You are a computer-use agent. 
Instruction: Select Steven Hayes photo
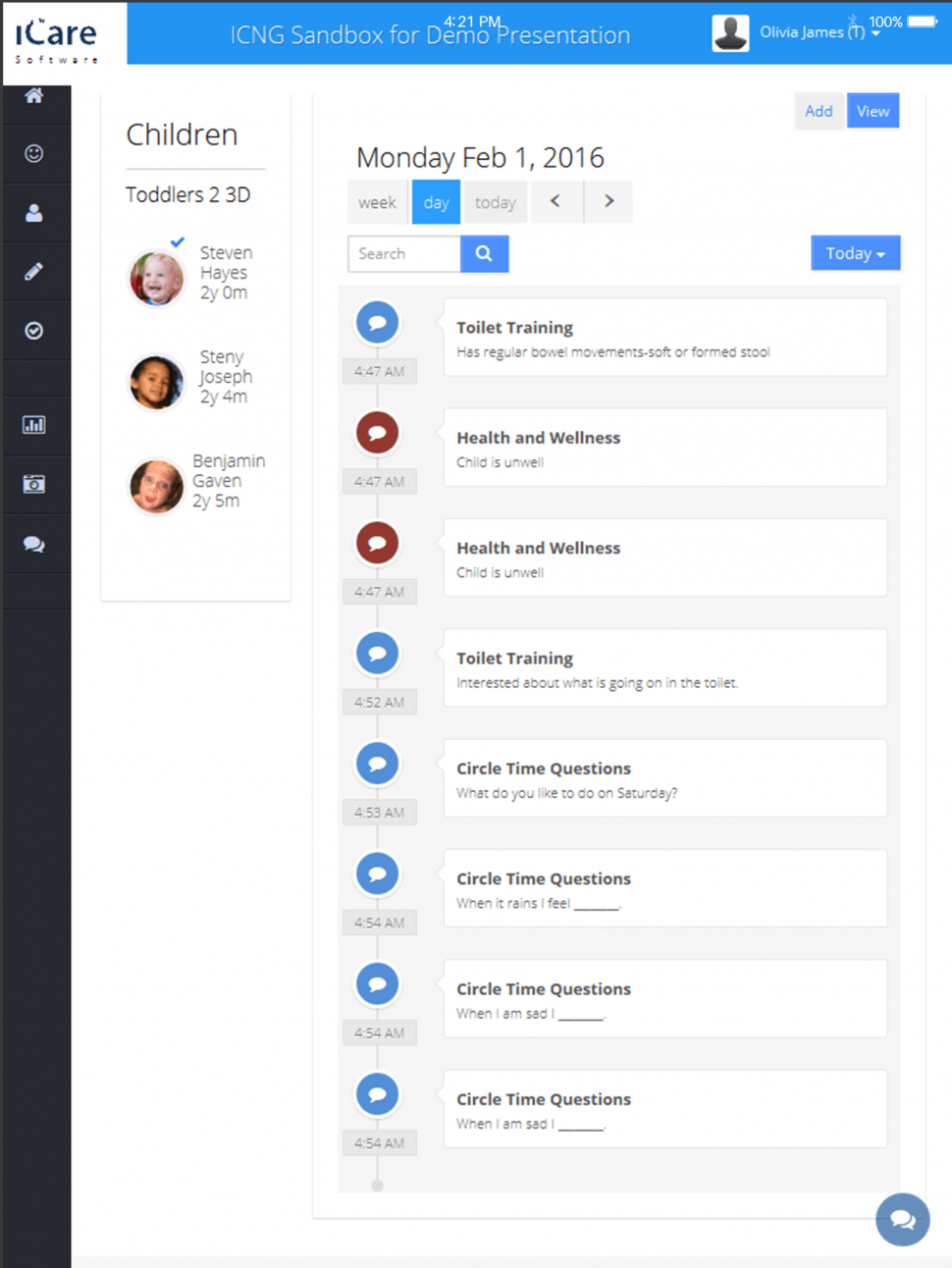156,278
